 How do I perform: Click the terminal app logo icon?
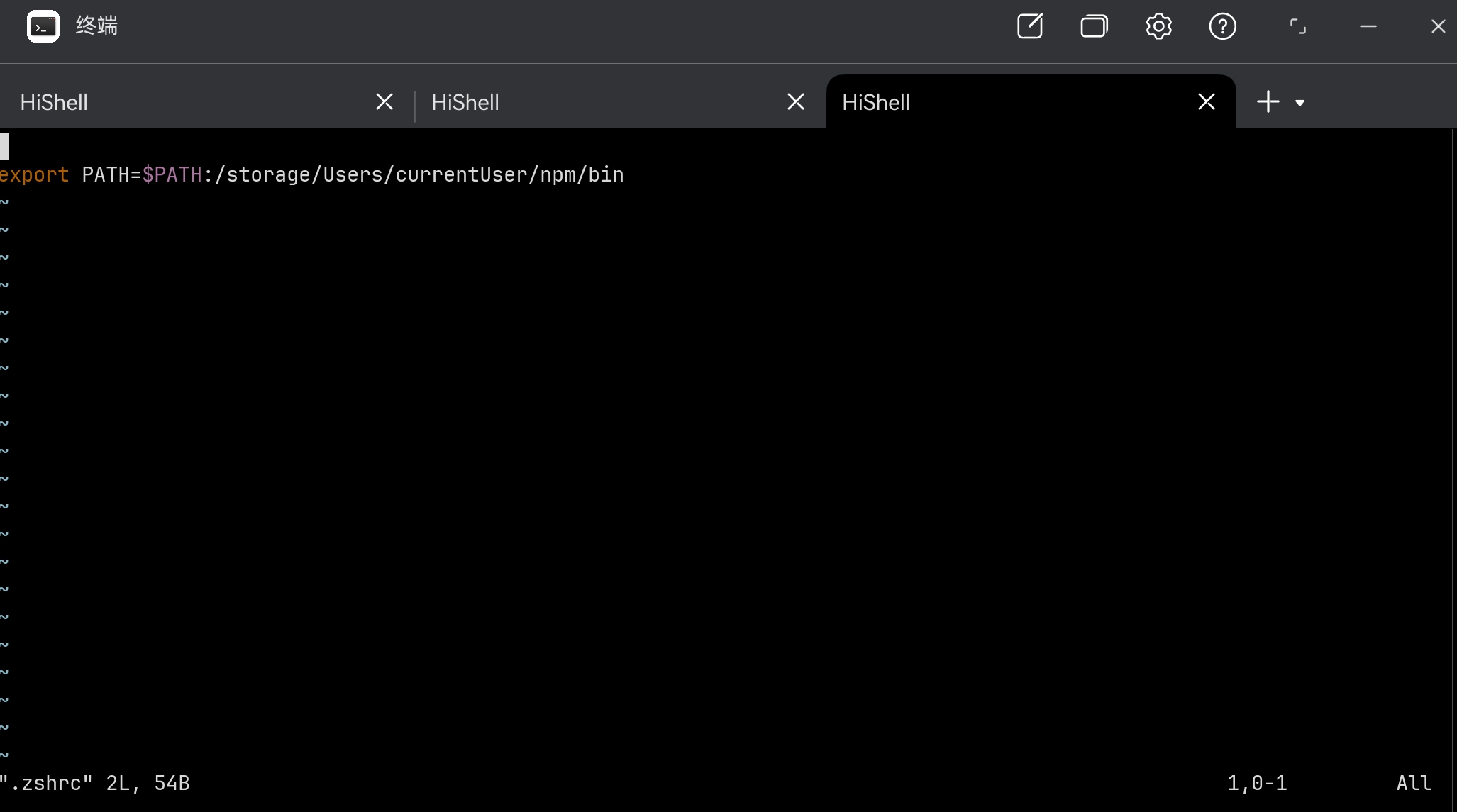[43, 27]
